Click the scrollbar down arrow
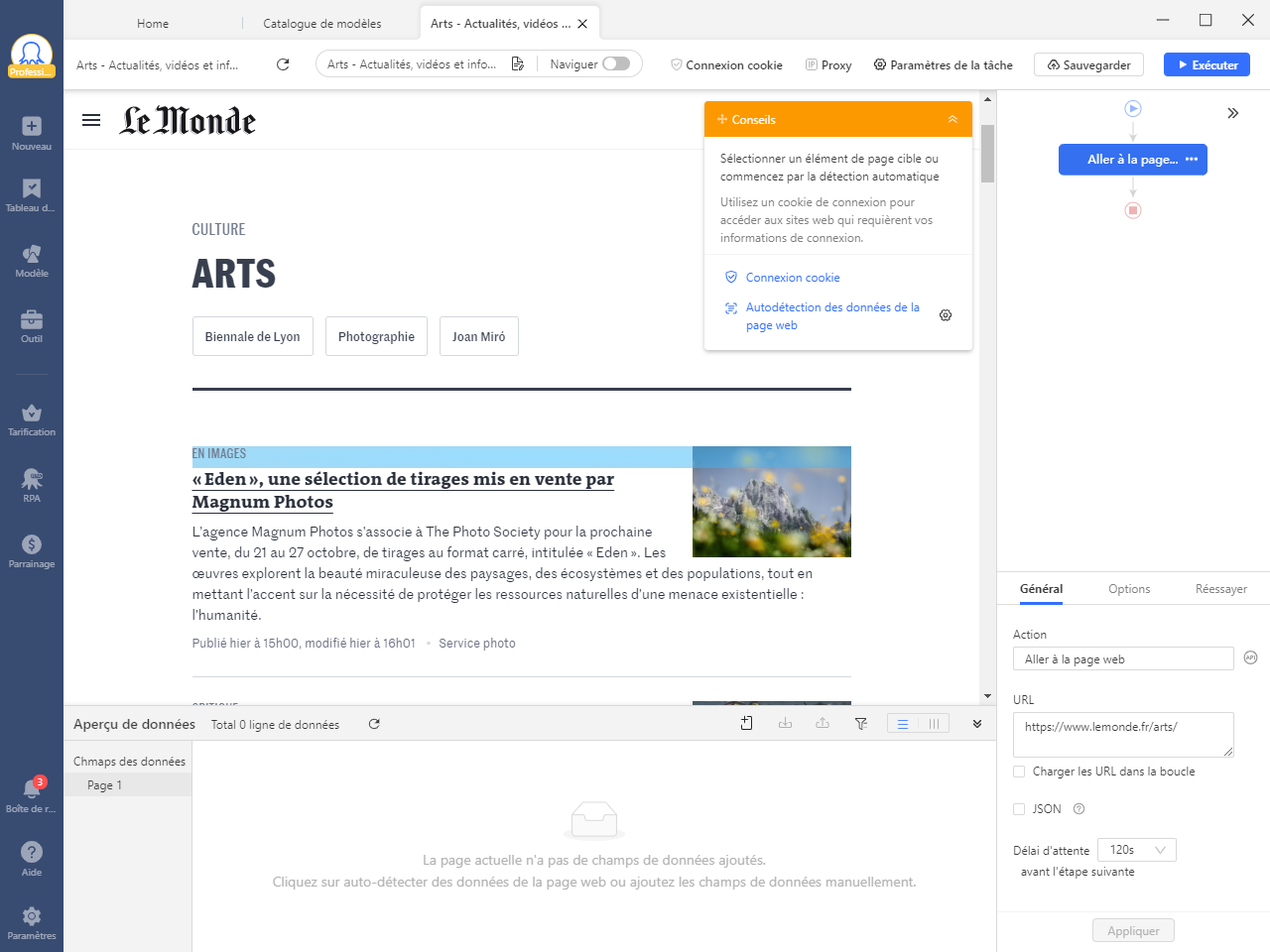The height and width of the screenshot is (952, 1270). 987,696
